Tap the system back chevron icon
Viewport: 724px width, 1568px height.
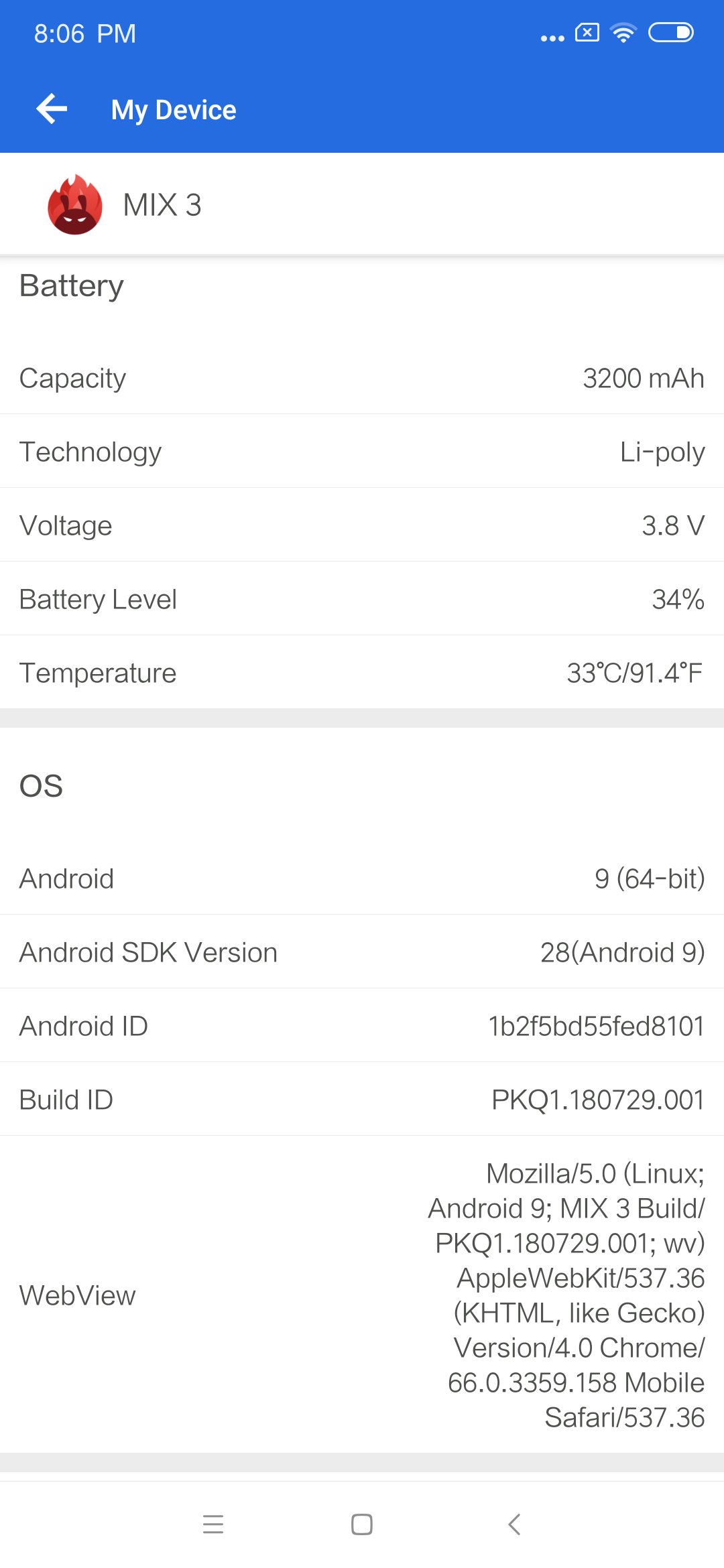514,1524
